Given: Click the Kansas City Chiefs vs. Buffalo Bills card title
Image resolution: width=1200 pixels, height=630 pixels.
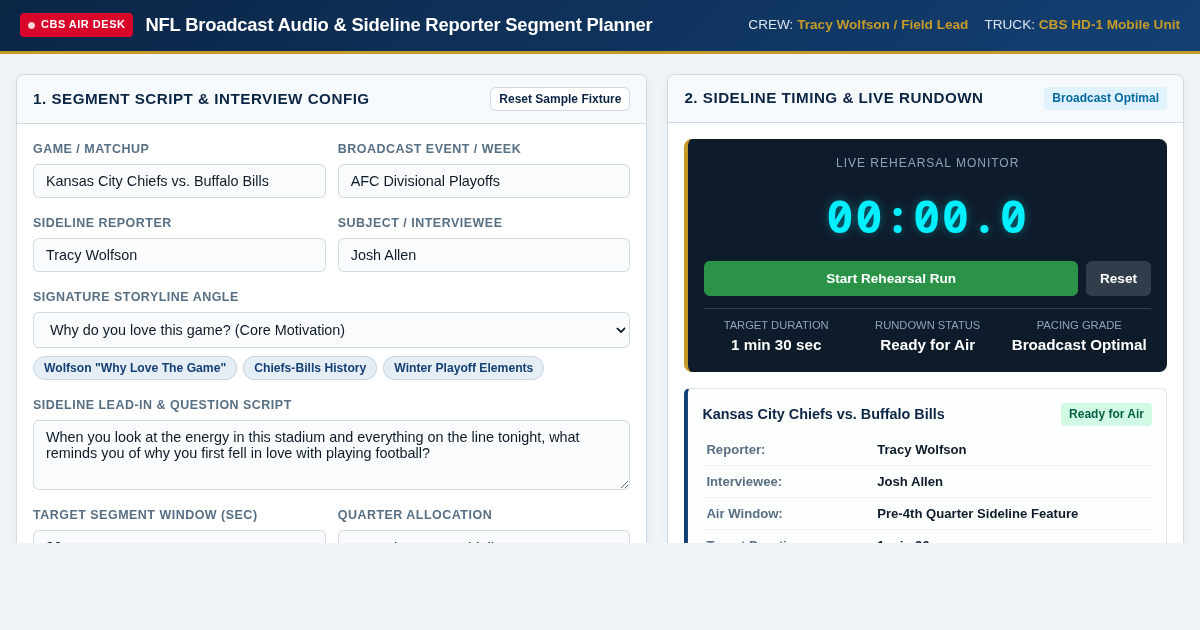Looking at the screenshot, I should click(x=823, y=414).
